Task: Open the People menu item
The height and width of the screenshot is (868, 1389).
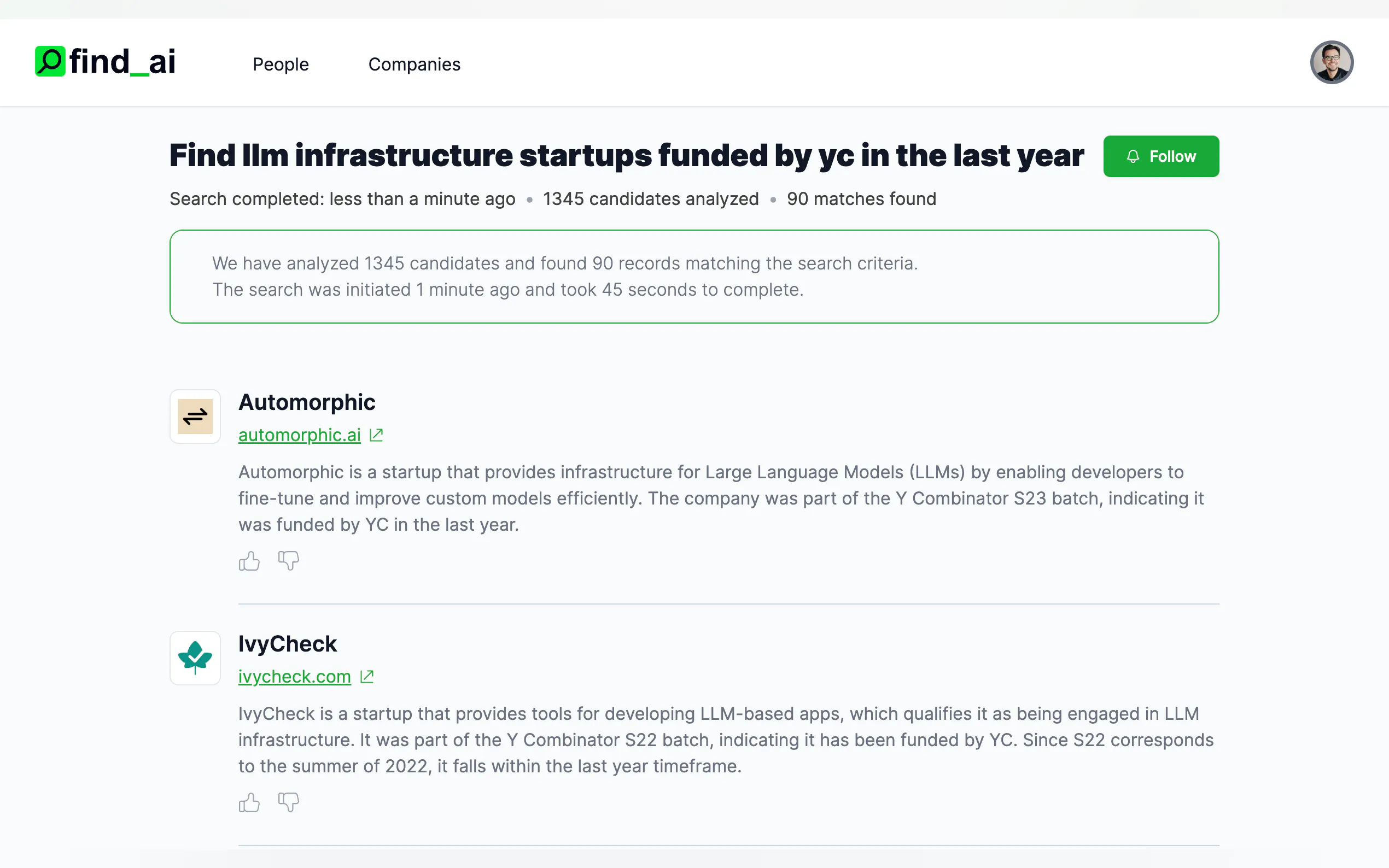Action: (281, 64)
